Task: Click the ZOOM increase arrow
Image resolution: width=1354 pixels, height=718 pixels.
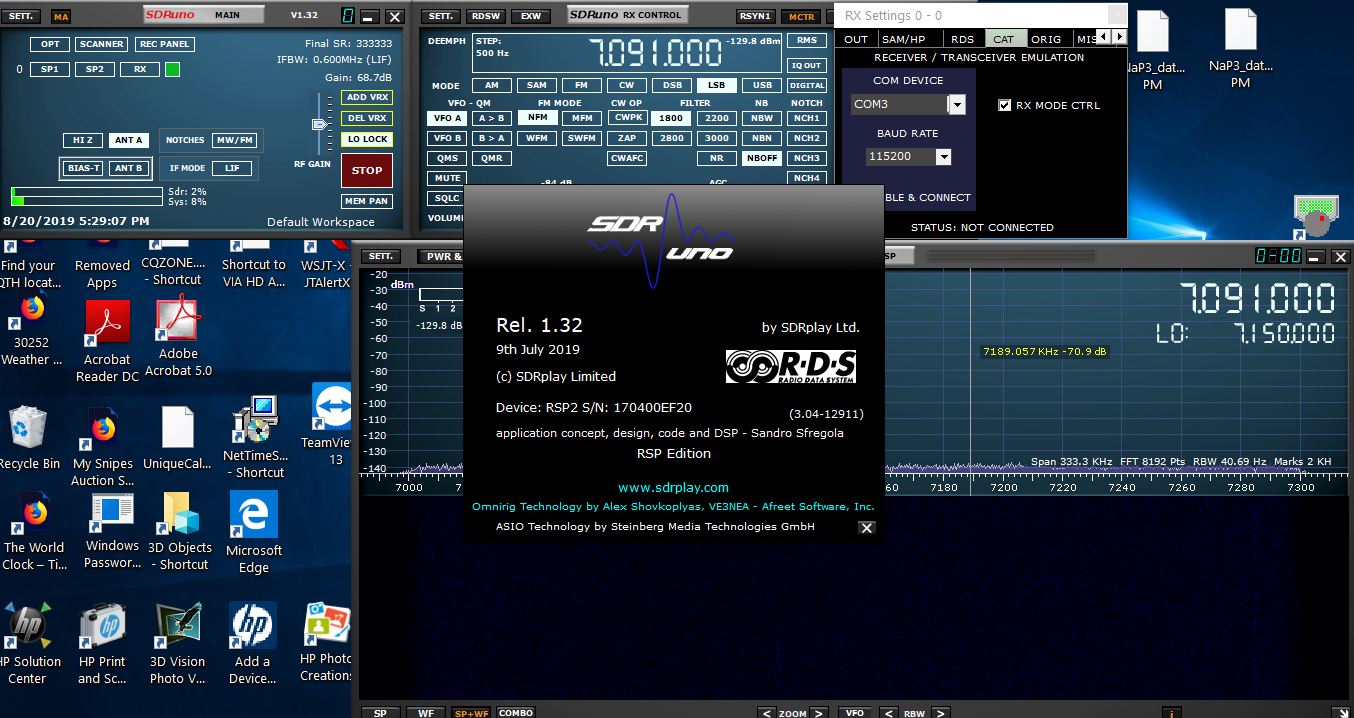Action: tap(819, 713)
